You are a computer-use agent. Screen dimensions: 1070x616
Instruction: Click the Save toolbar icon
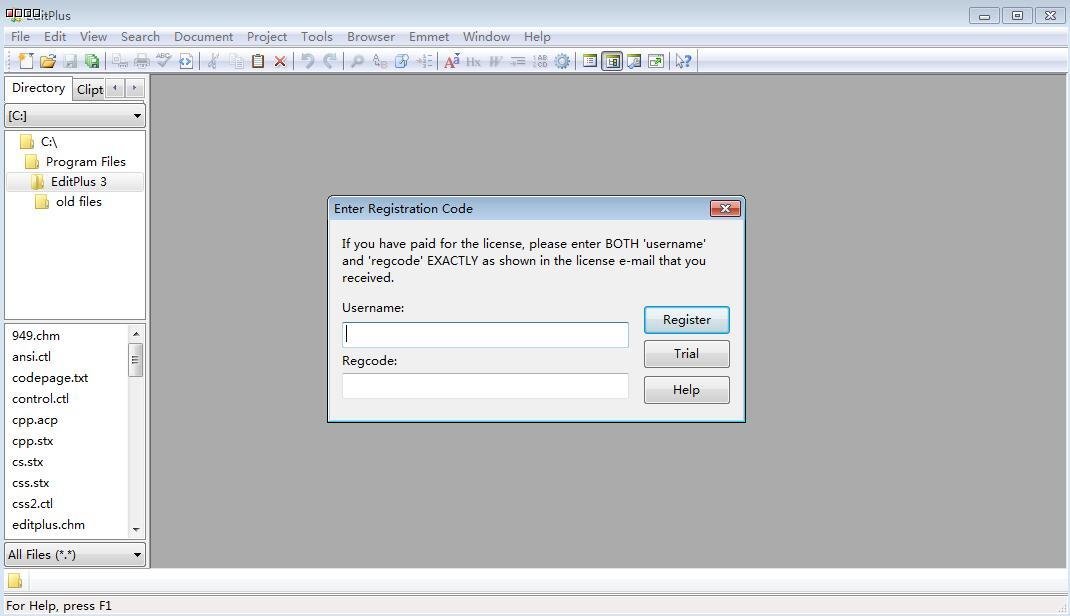tap(70, 61)
